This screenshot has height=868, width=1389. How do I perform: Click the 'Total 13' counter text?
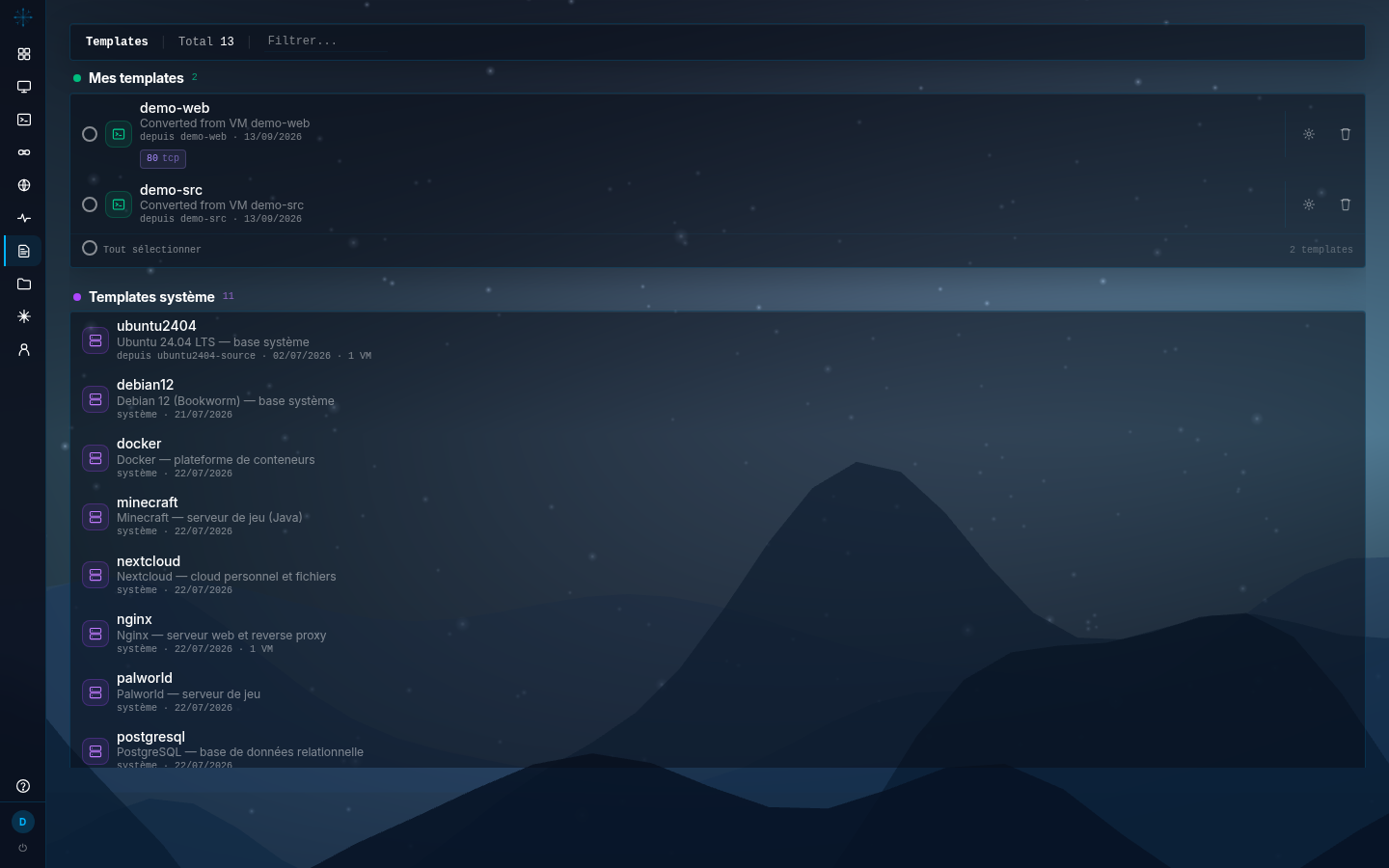[206, 41]
